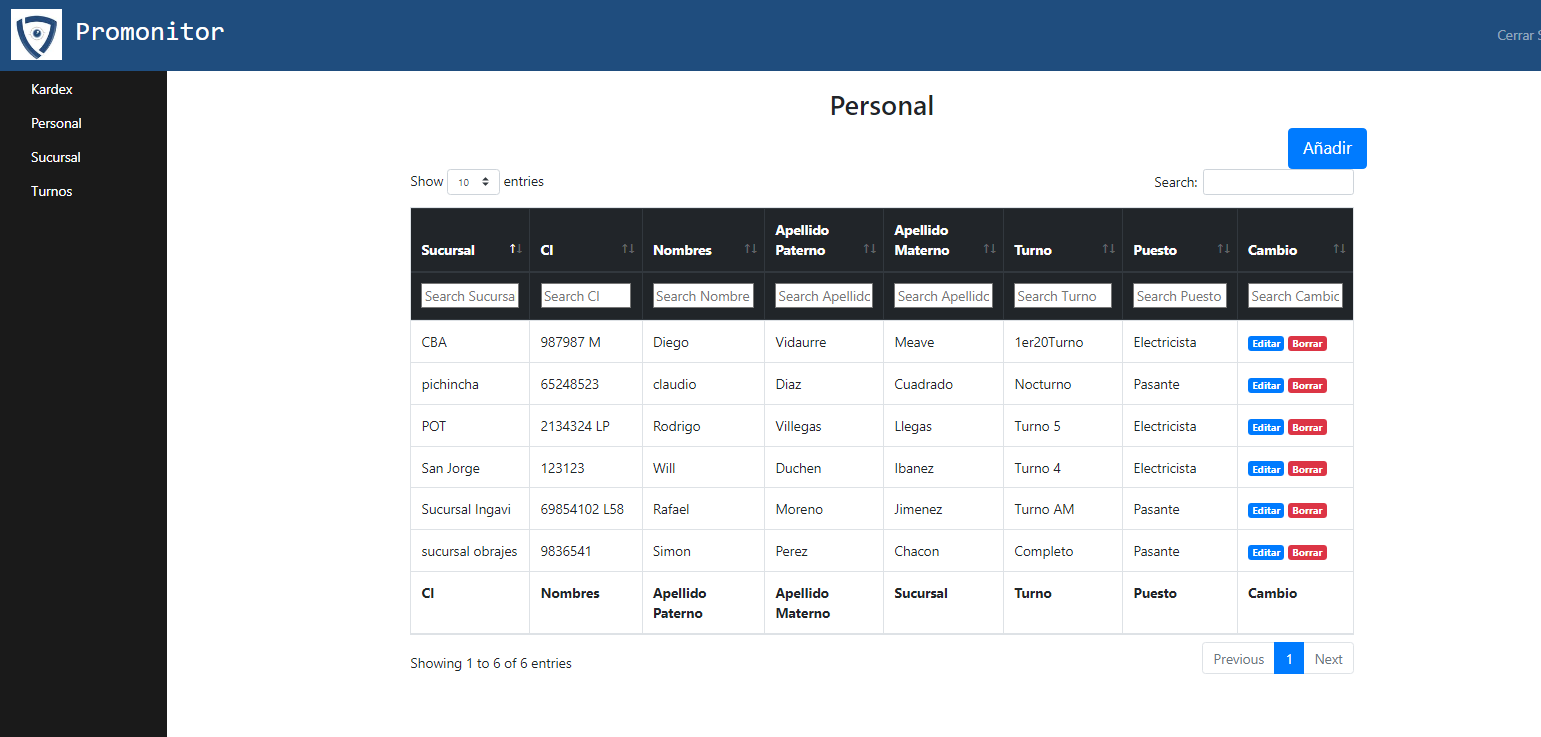Go to Sucursal sidebar menu item

56,157
